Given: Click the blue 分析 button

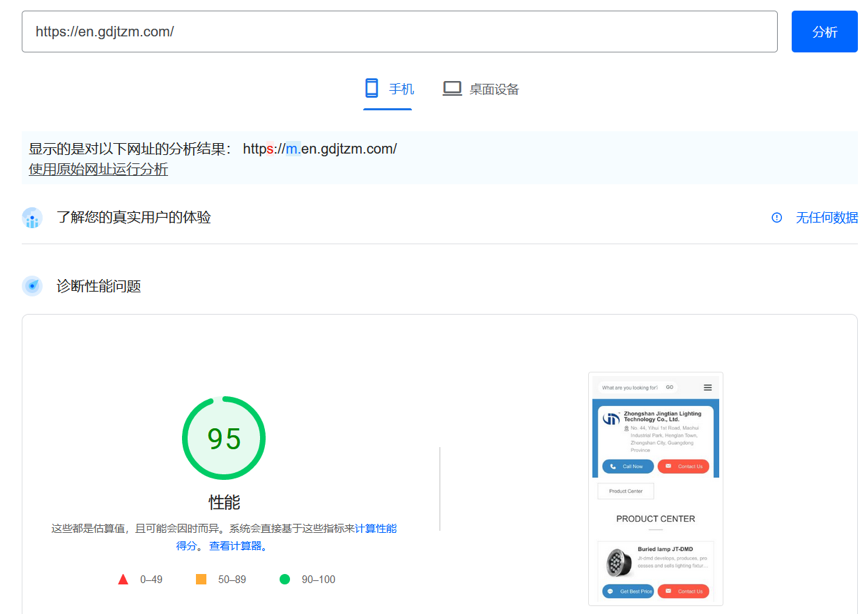Looking at the screenshot, I should pos(824,31).
